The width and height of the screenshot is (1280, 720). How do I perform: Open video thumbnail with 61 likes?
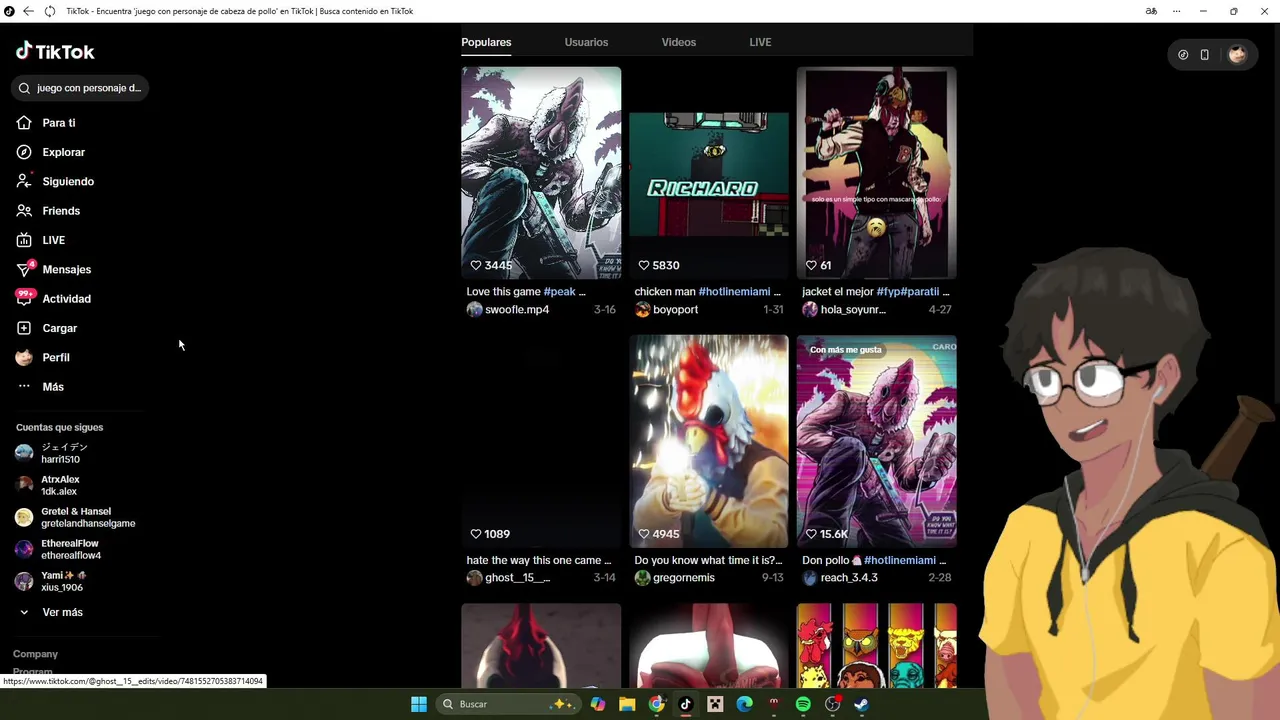pyautogui.click(x=876, y=172)
